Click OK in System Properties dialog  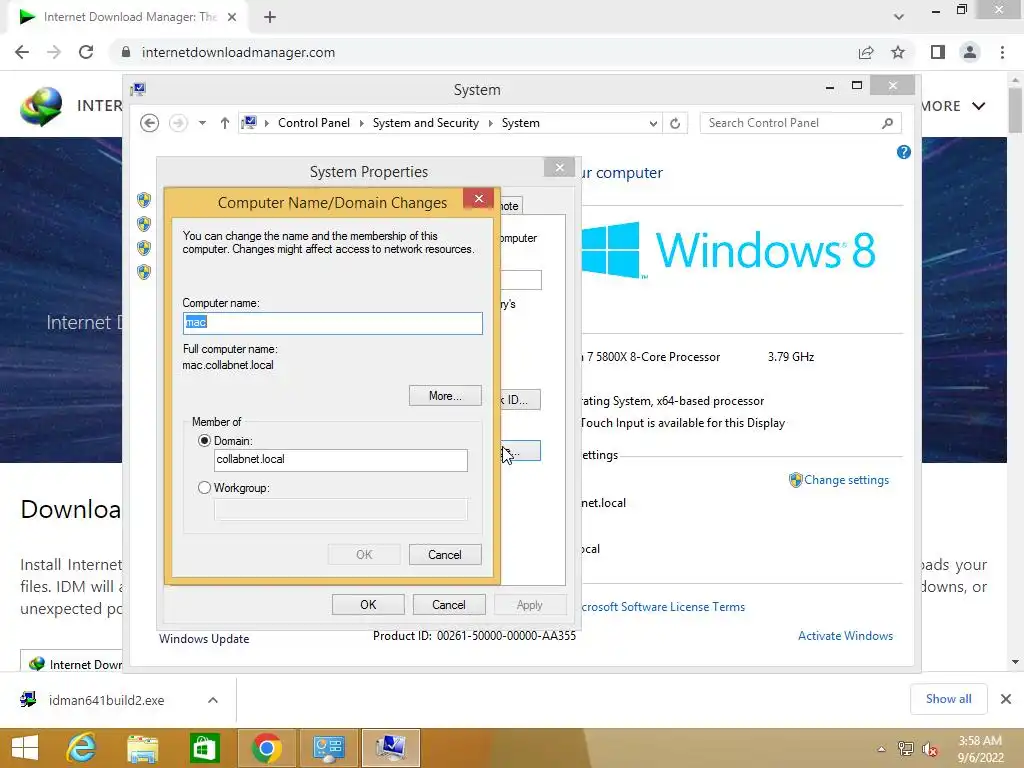(368, 605)
